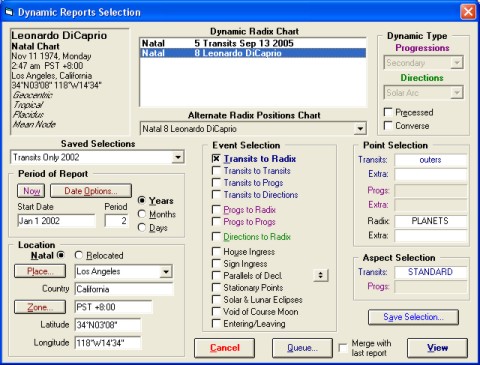Enable House Ingress checkbox

tap(216, 251)
